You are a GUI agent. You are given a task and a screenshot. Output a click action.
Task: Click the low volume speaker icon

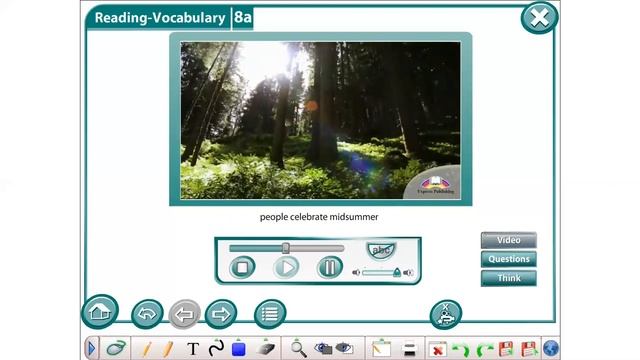[x=356, y=272]
